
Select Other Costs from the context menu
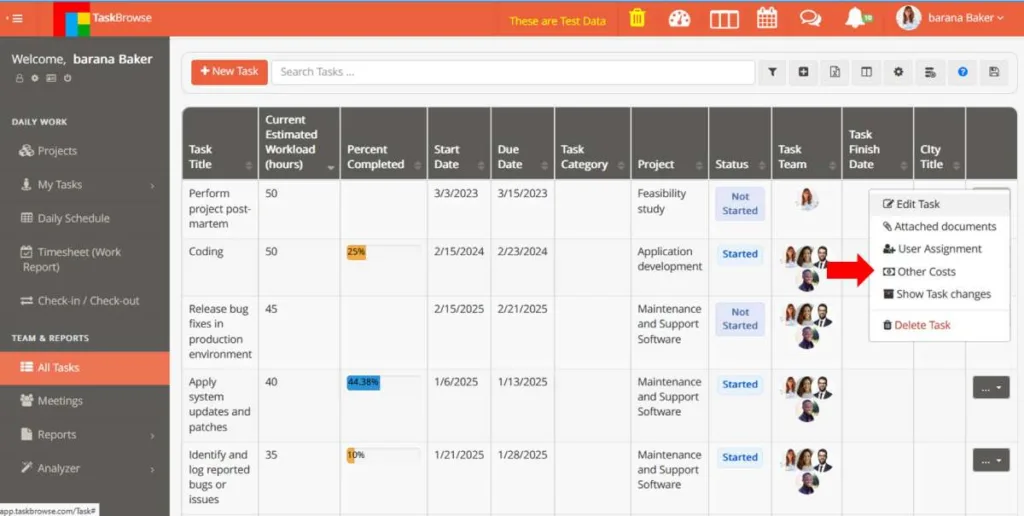(926, 272)
